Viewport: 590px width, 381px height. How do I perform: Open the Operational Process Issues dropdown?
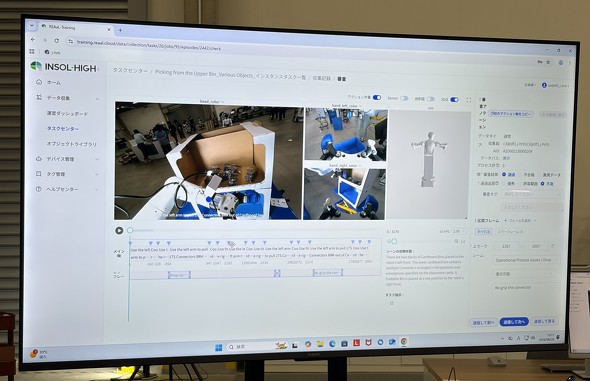tap(526, 260)
